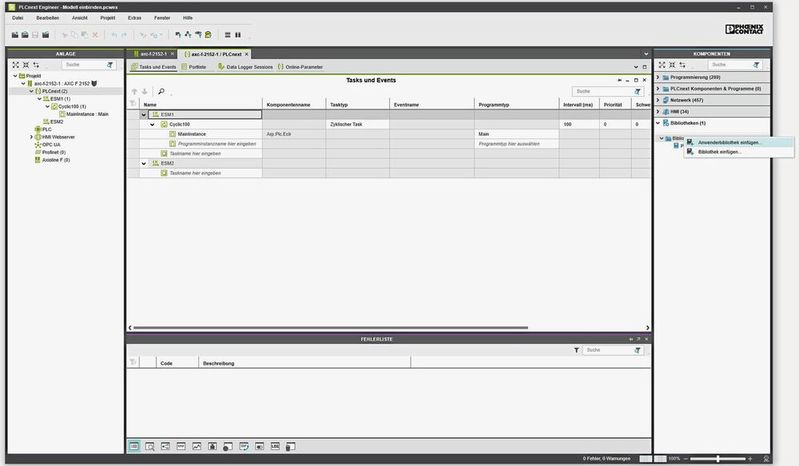Expand Programmierung (289) category
Screen dimensions: 799x466
pyautogui.click(x=658, y=77)
